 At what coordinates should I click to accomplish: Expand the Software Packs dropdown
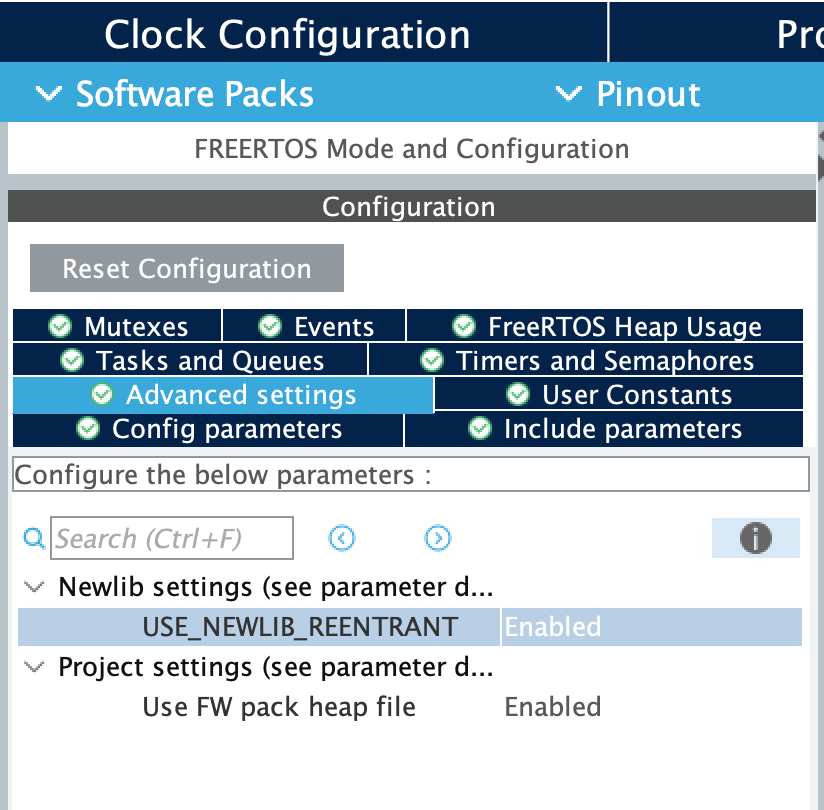pos(175,94)
